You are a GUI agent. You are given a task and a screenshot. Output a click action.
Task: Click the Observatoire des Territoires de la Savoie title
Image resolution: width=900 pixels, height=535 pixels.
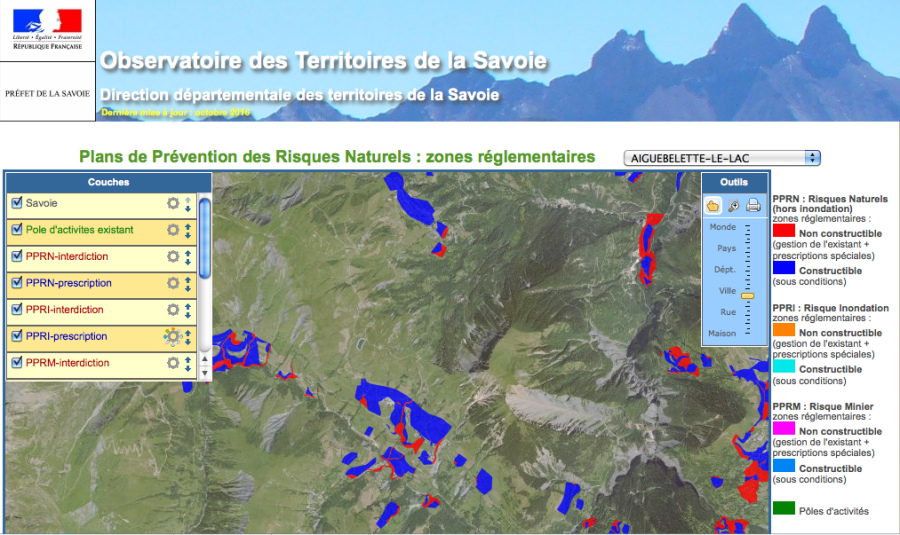coord(323,61)
